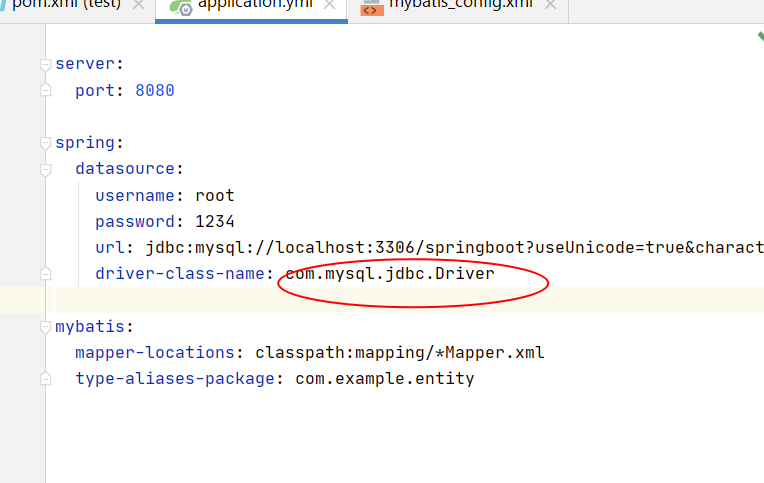Click fold end marker beside driver-class-name
Viewport: 764px width, 483px height.
(x=45, y=274)
